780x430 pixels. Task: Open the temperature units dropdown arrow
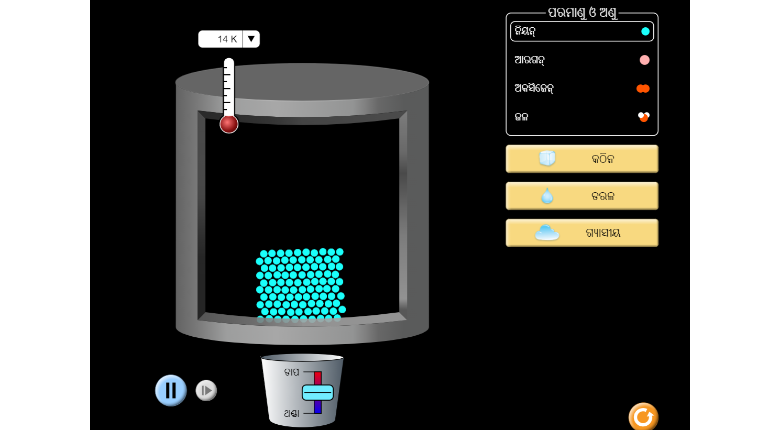pyautogui.click(x=251, y=39)
